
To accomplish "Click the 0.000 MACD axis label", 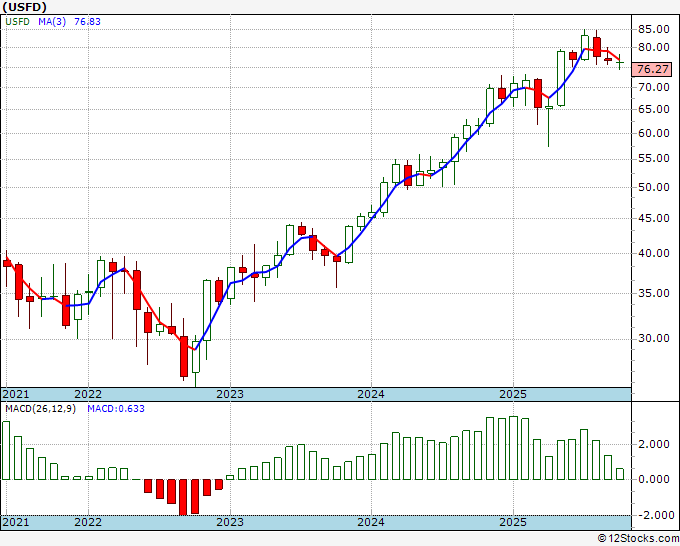I will click(656, 479).
